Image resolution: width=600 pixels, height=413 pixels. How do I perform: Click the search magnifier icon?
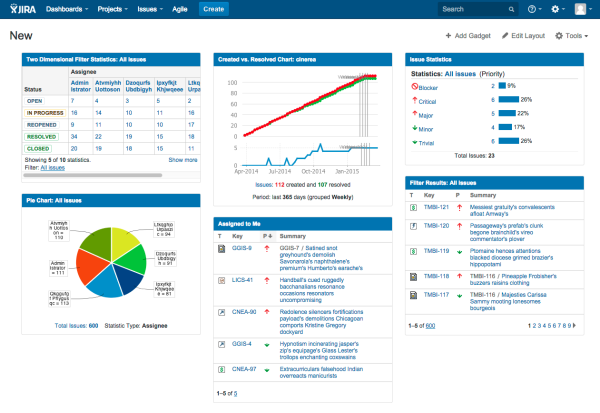pyautogui.click(x=511, y=9)
